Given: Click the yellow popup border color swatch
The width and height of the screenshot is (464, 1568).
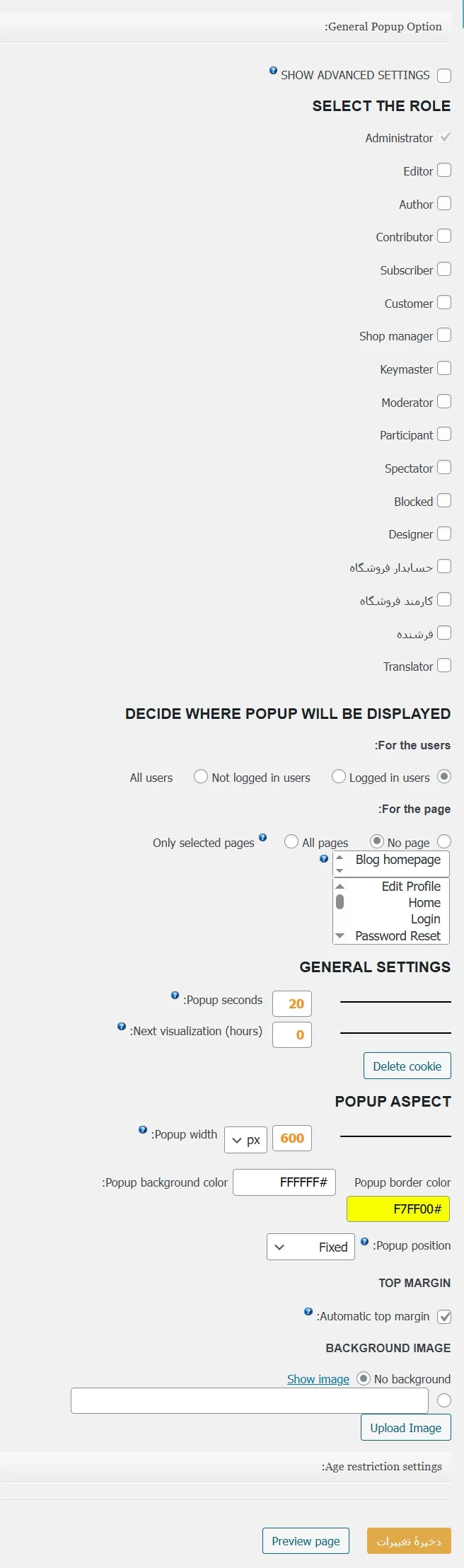Looking at the screenshot, I should click(x=398, y=1209).
